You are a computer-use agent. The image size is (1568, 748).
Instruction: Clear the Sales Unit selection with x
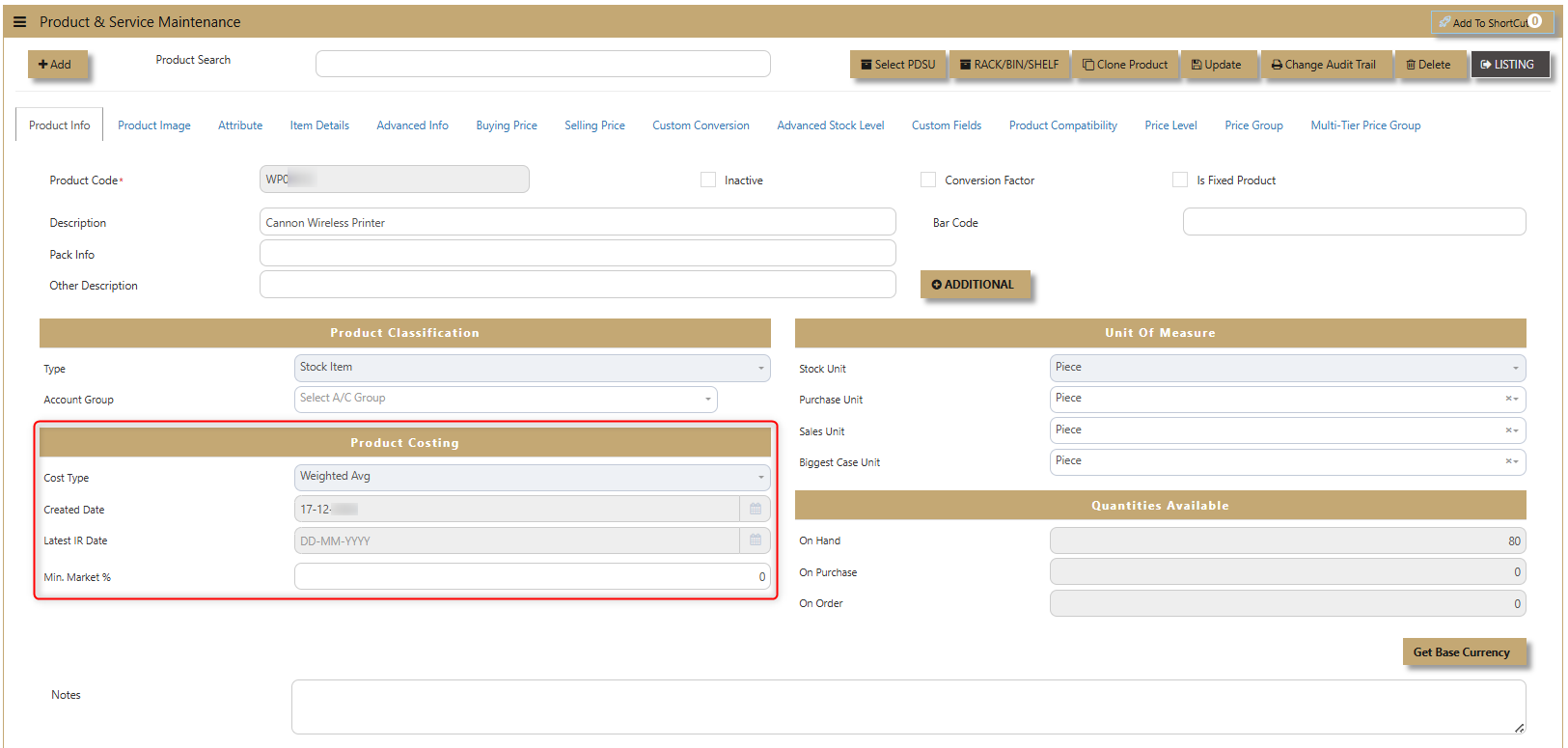click(1508, 430)
